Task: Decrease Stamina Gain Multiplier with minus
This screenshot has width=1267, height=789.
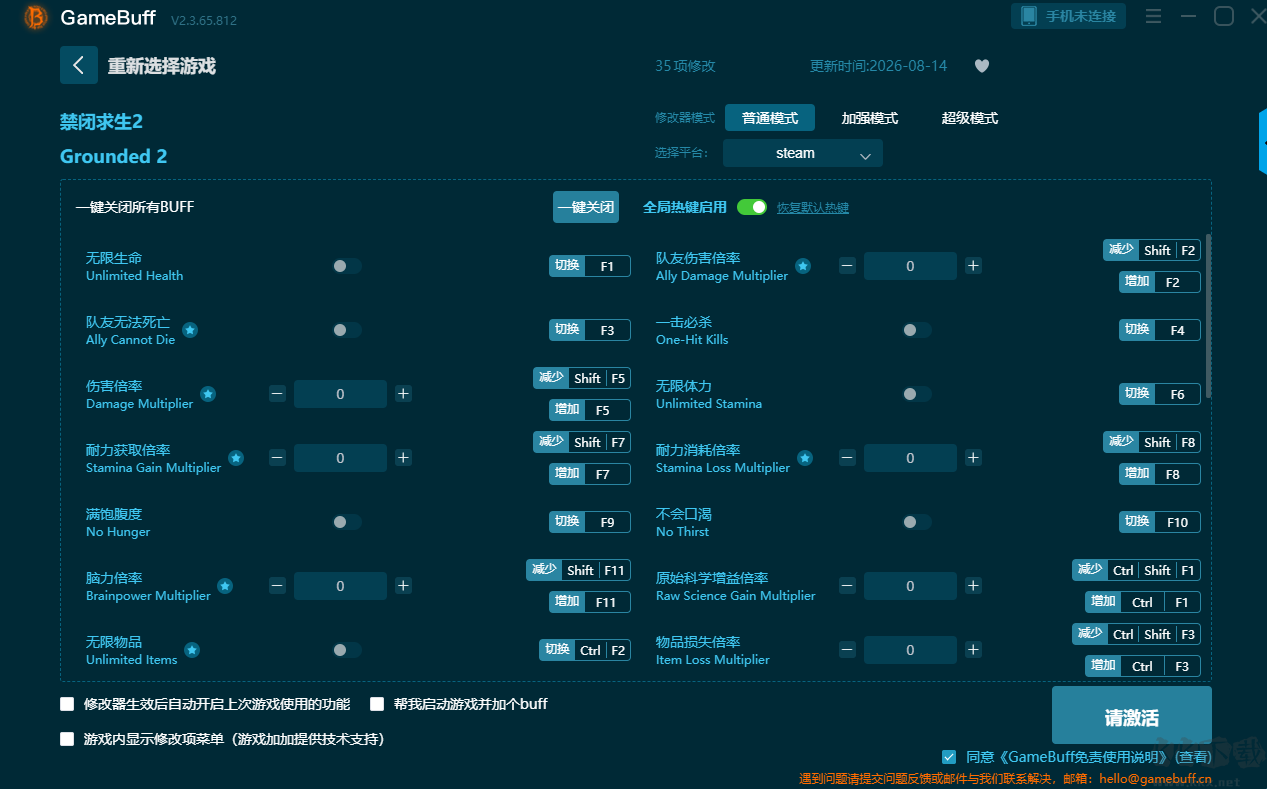Action: click(277, 458)
